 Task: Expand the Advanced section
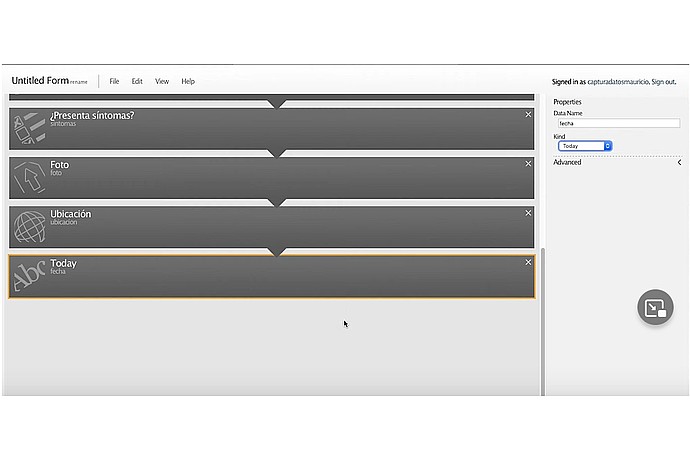coord(617,162)
